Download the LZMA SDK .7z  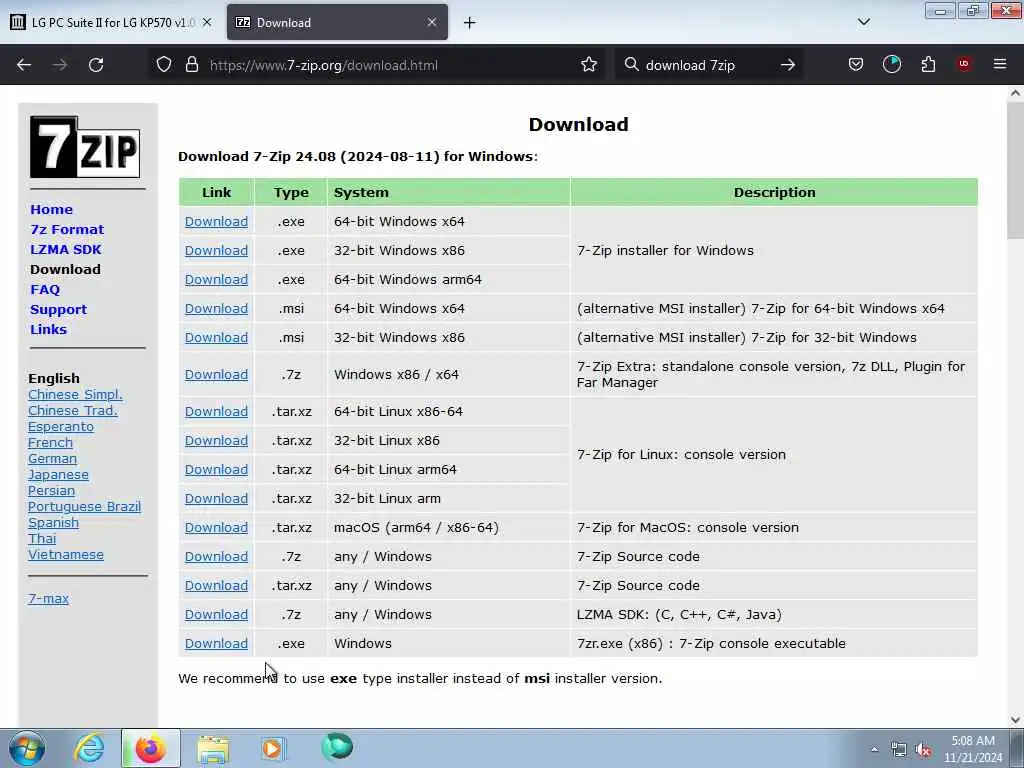pos(216,615)
